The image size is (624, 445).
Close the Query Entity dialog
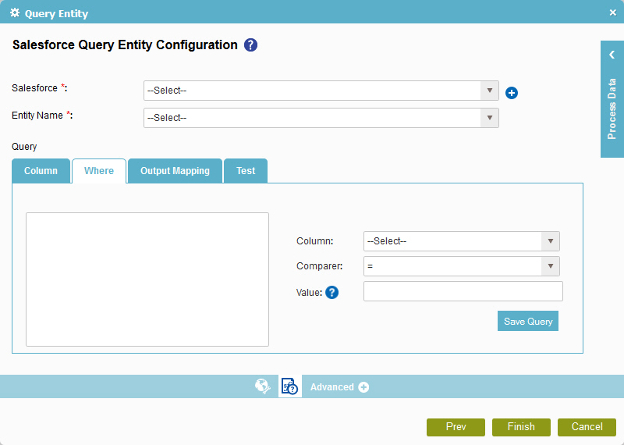(613, 13)
